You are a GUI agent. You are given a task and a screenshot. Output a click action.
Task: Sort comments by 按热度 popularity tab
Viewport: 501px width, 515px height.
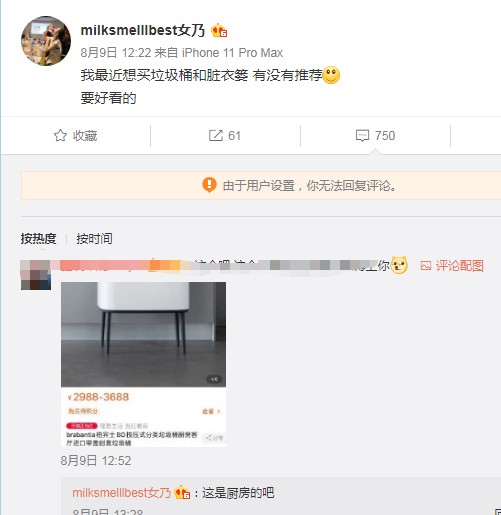[38, 239]
